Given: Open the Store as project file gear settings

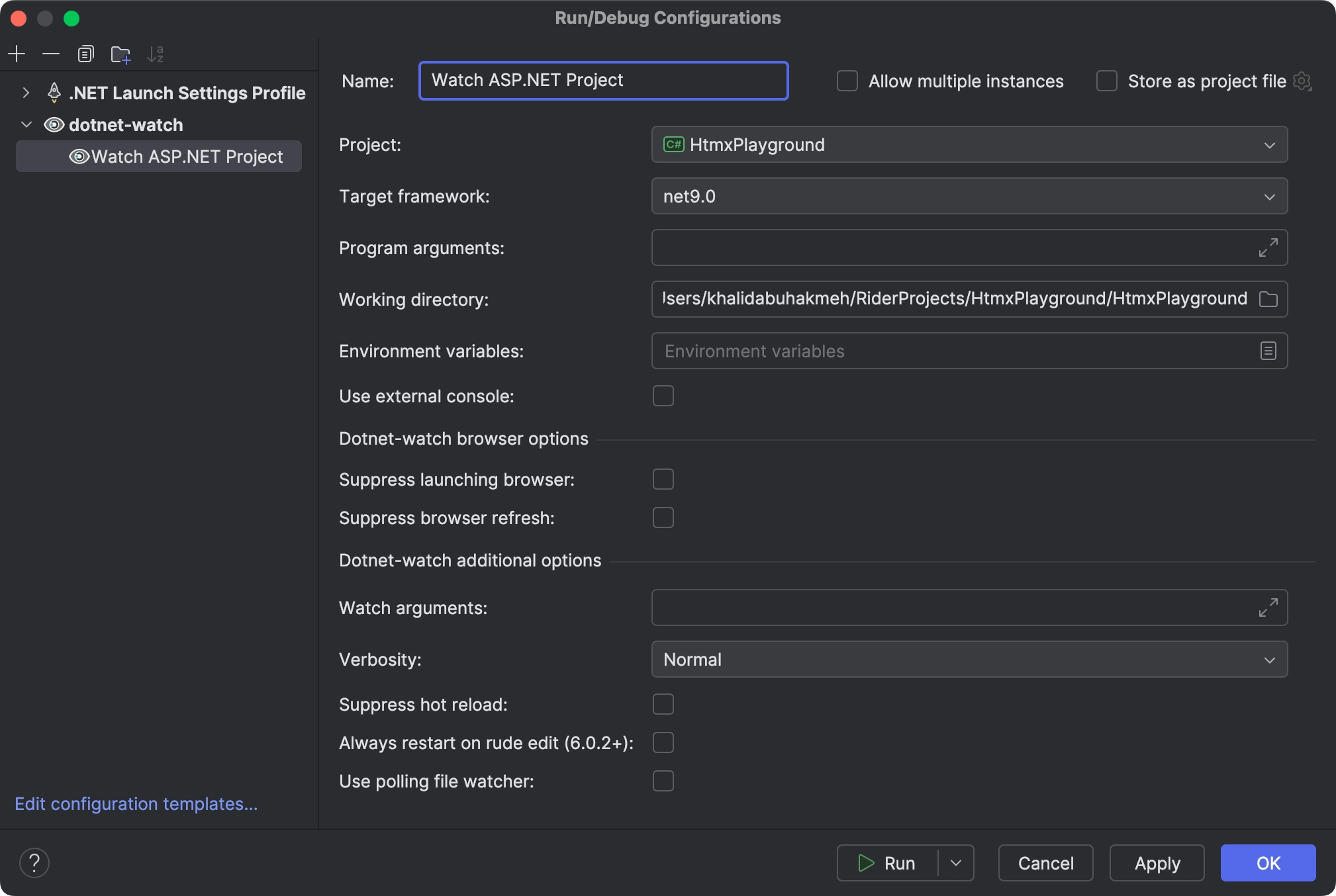Looking at the screenshot, I should 1302,81.
